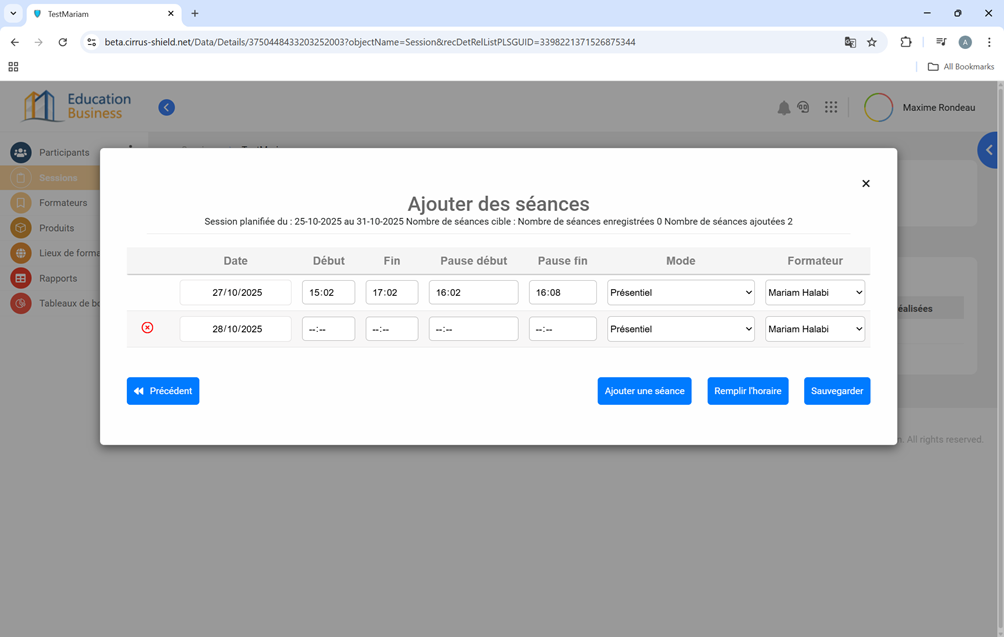Reload the page in browser
The width and height of the screenshot is (1004, 637).
[63, 42]
